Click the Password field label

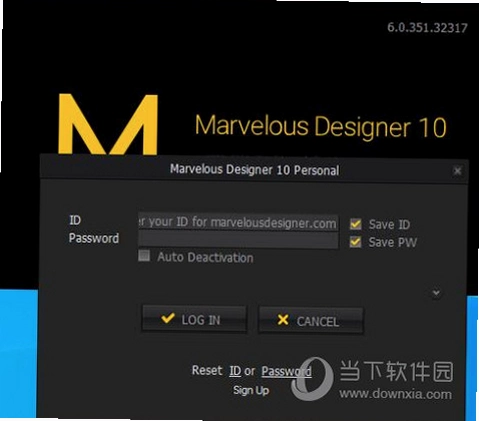point(94,238)
